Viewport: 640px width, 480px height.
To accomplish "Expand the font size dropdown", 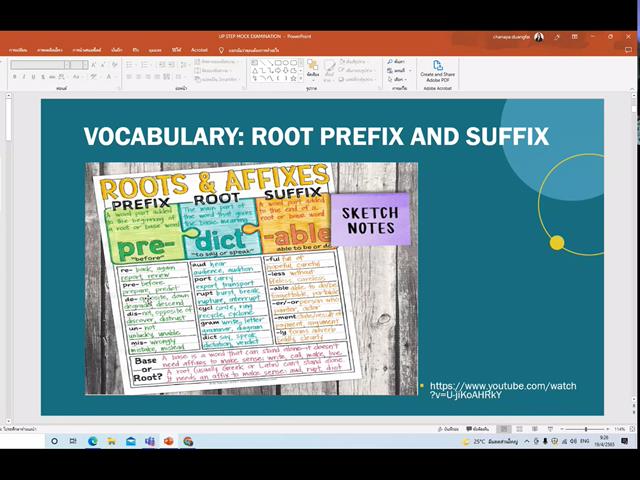I will pos(85,65).
